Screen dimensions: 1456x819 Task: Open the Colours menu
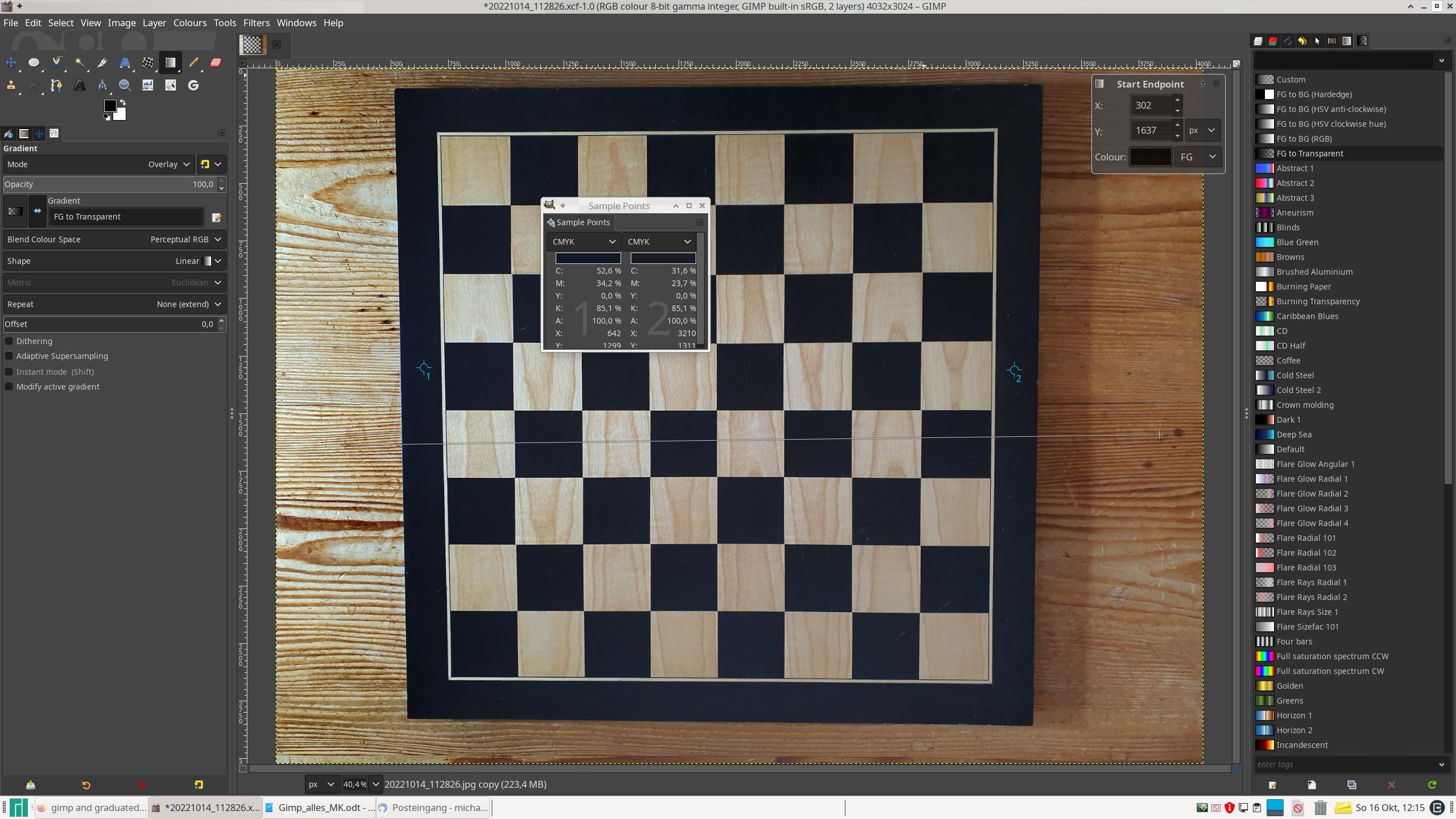click(x=189, y=23)
